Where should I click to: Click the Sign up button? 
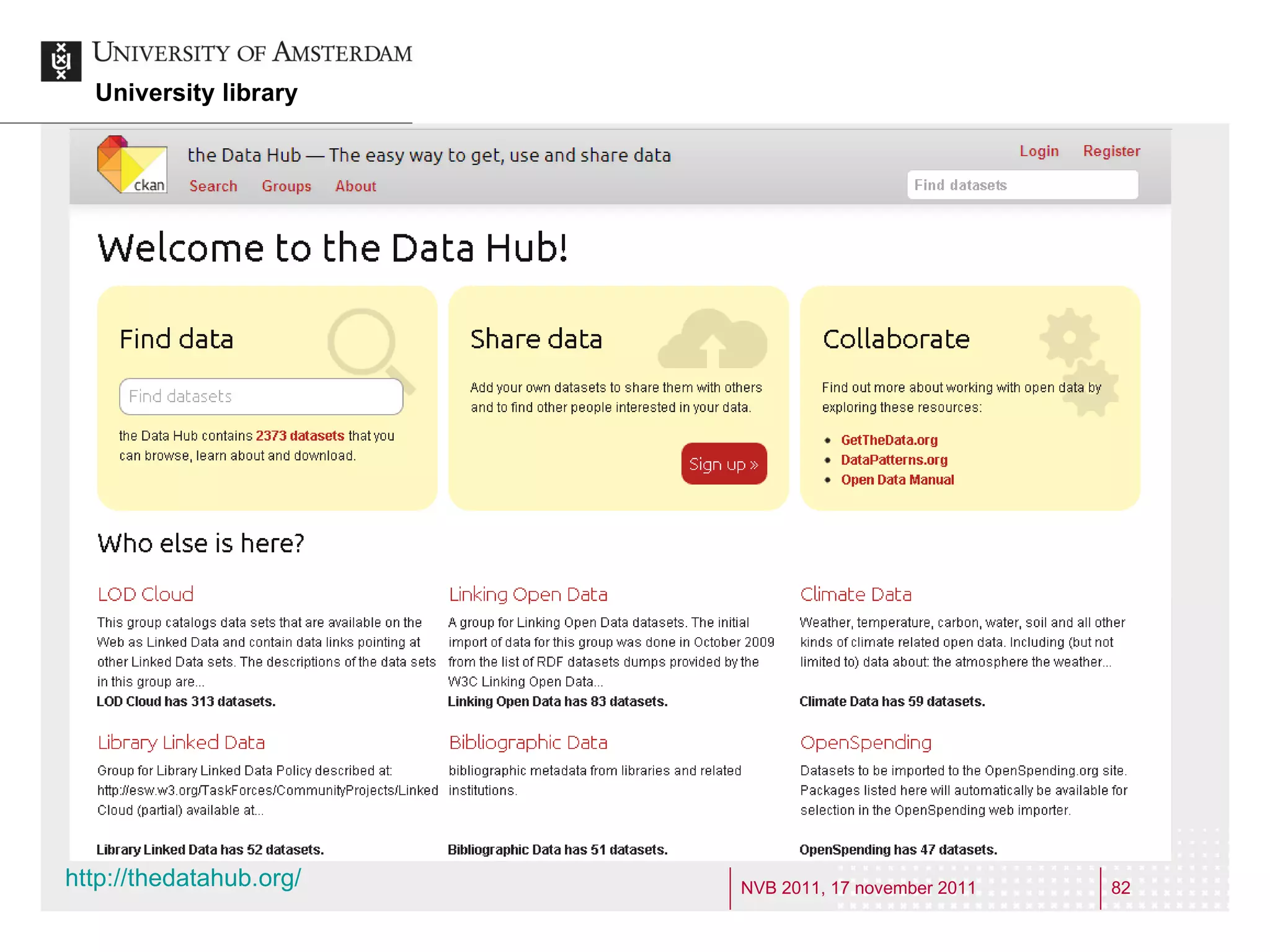pos(724,464)
